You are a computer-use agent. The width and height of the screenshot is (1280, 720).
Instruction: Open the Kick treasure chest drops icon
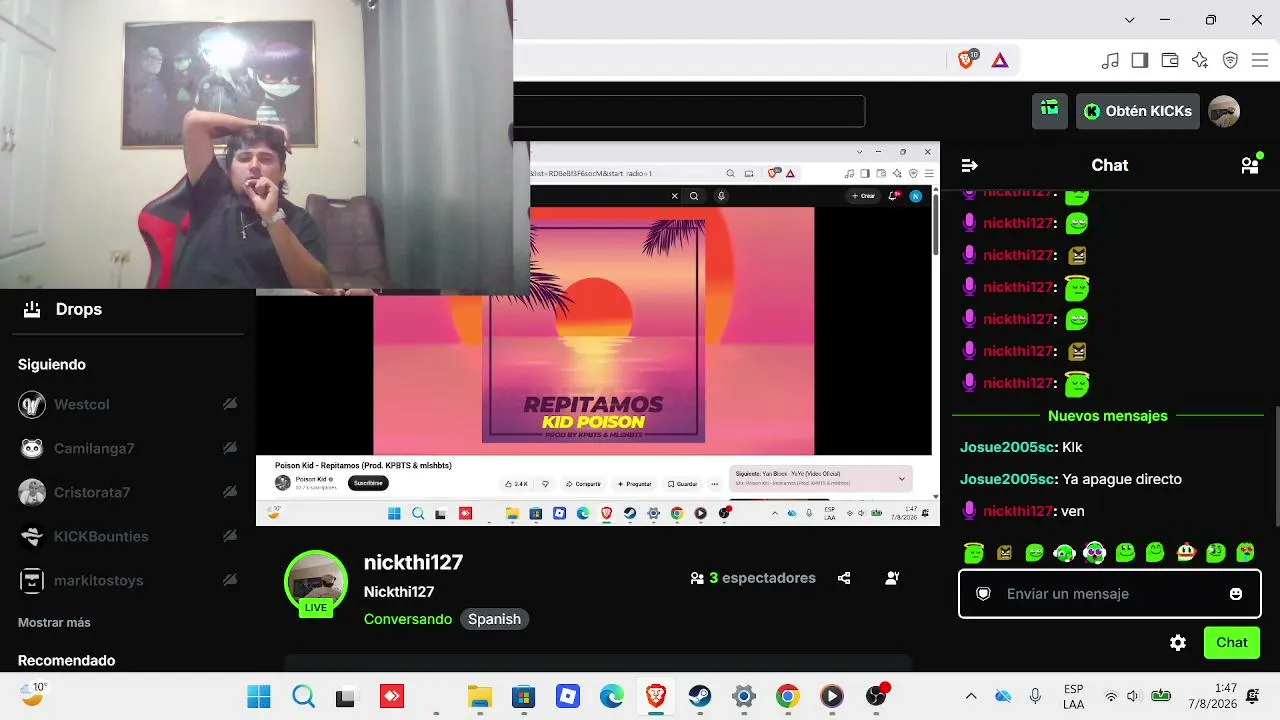(x=1049, y=110)
